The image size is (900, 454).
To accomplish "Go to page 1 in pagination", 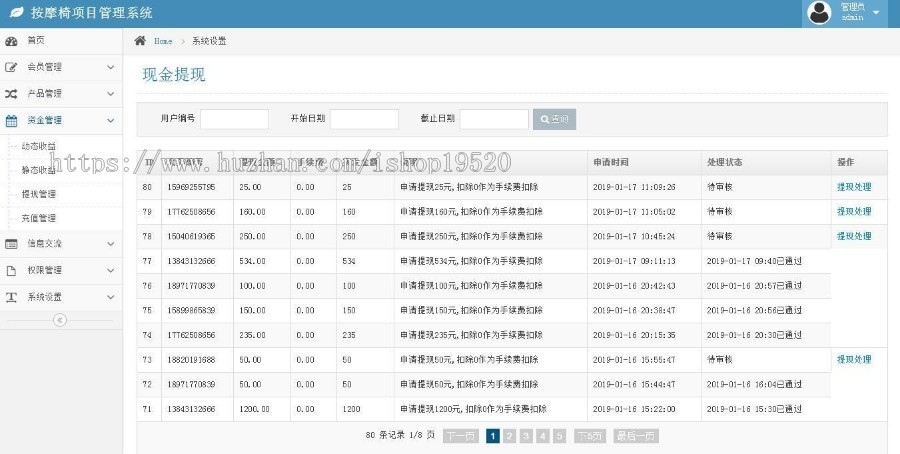I will 492,436.
